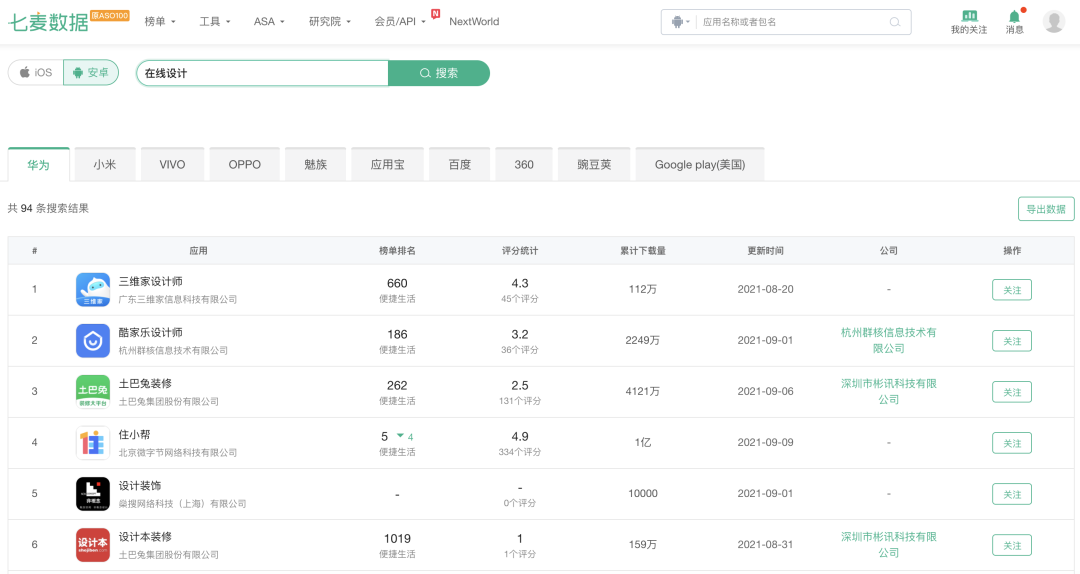
Task: Follow 设计装饰 with 关注 button
Action: (x=1012, y=494)
